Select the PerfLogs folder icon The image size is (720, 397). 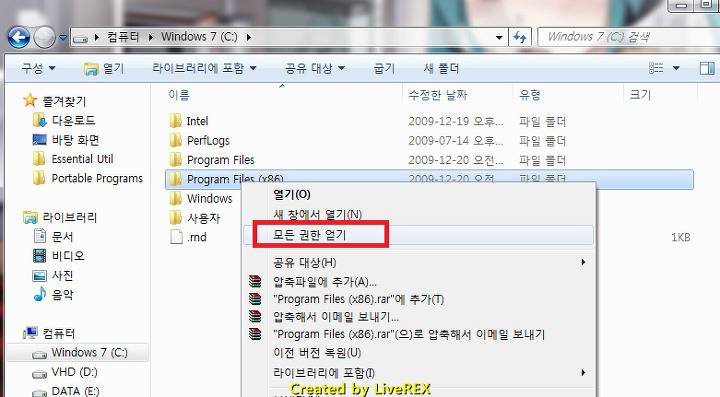click(175, 140)
